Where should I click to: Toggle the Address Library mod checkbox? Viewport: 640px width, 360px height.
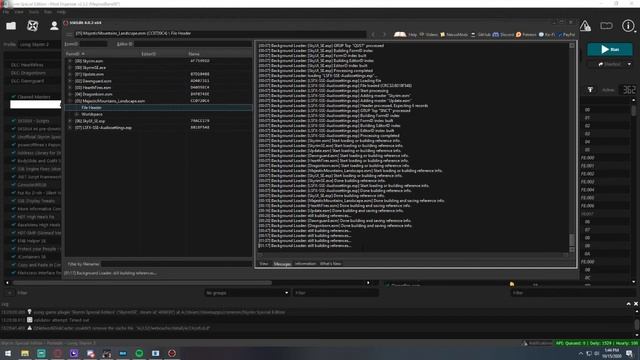coord(13,153)
